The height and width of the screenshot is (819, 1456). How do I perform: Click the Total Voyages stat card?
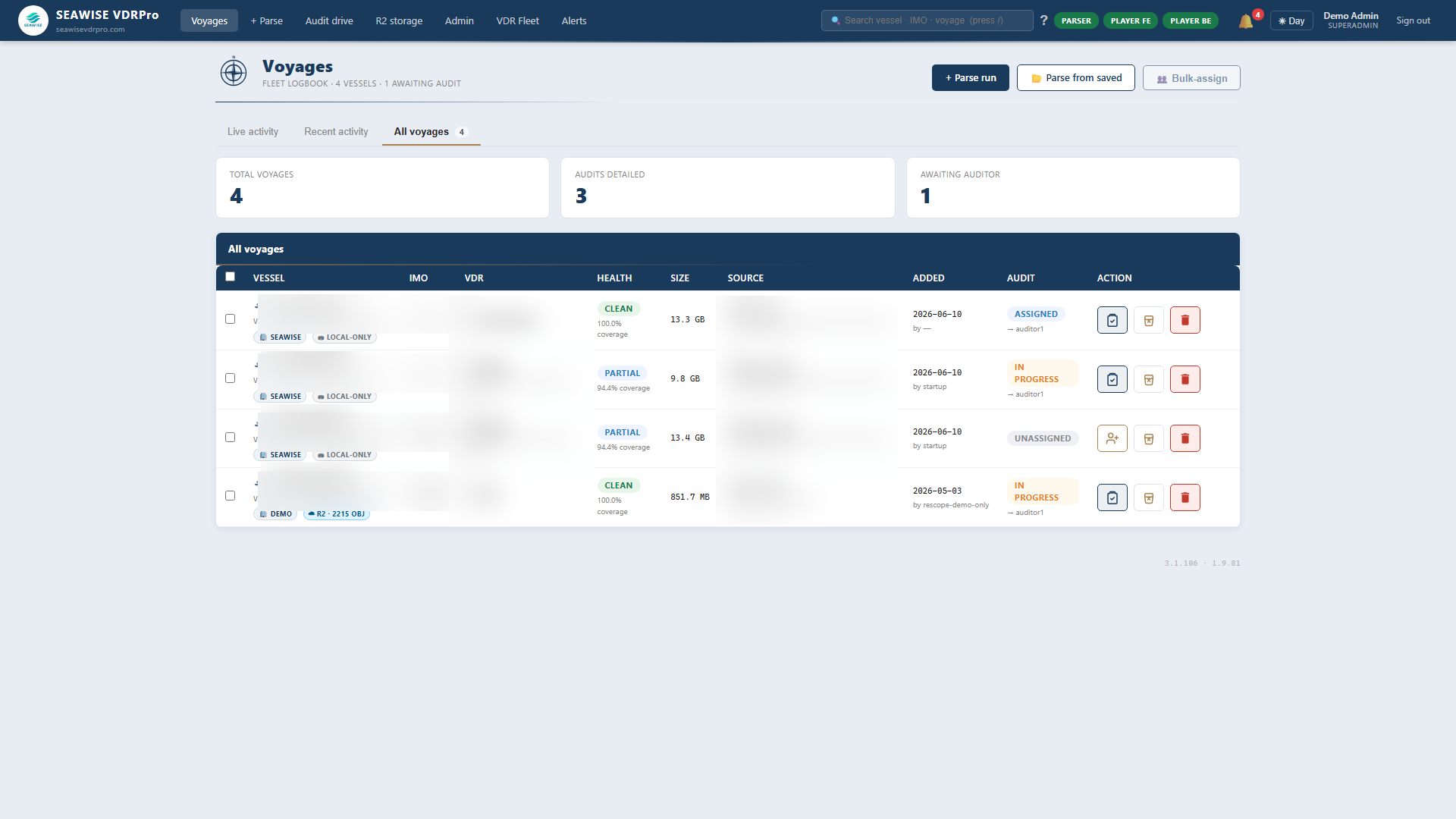(382, 188)
